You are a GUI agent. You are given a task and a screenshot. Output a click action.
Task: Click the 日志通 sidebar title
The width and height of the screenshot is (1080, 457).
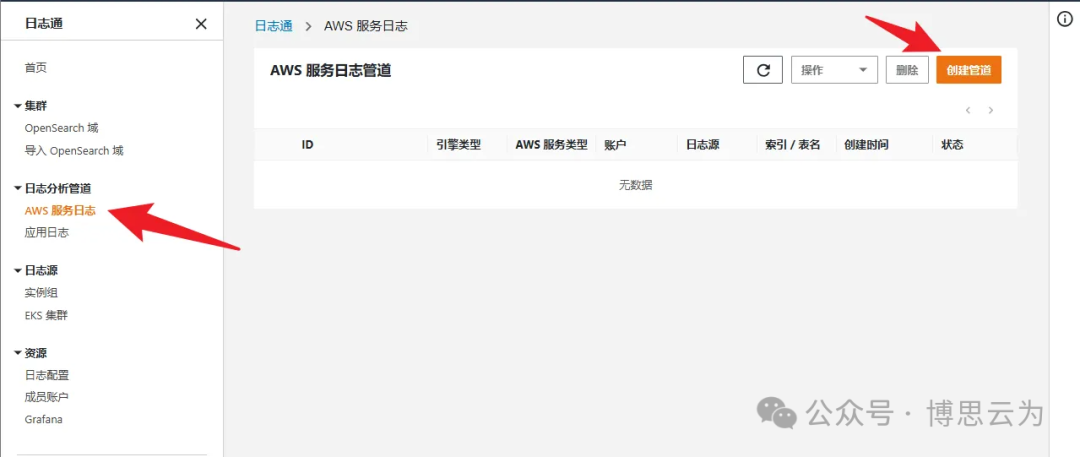click(x=44, y=24)
